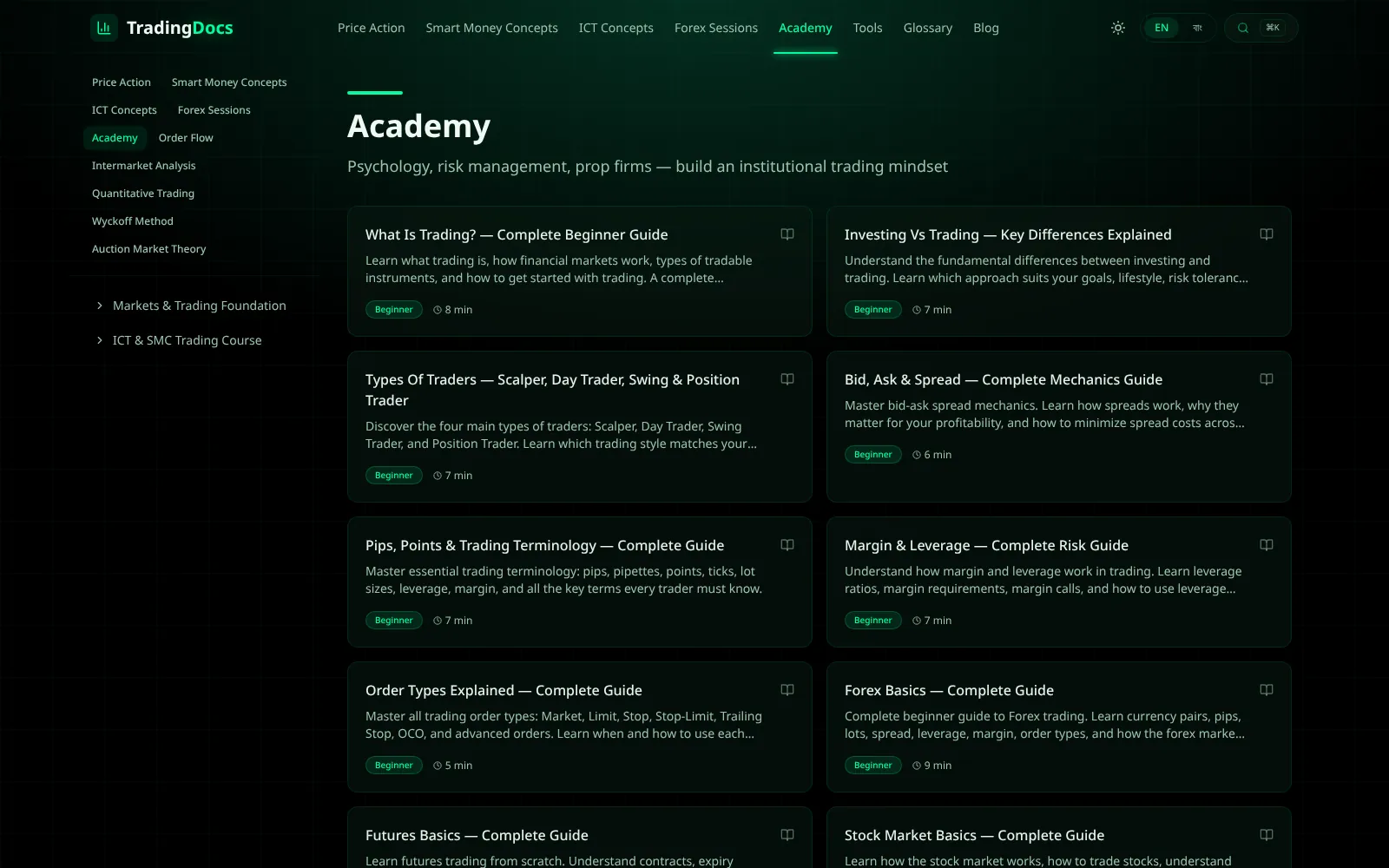1389x868 pixels.
Task: Click the ⌘K shortcut badge
Action: point(1273,28)
